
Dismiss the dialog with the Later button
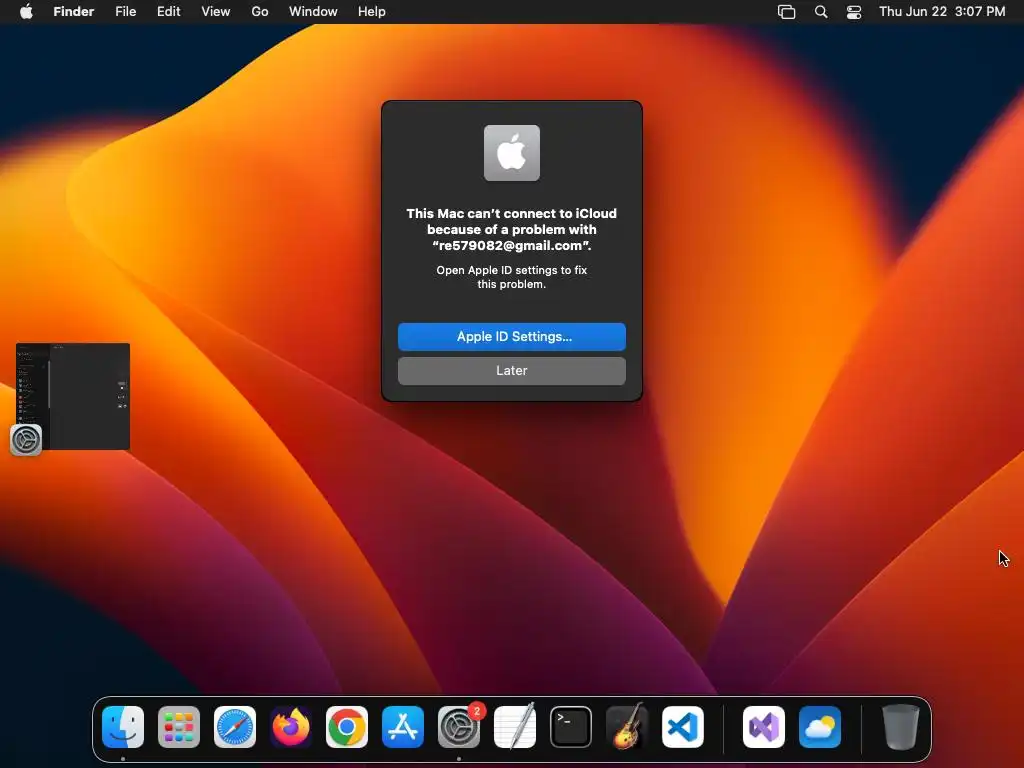512,371
